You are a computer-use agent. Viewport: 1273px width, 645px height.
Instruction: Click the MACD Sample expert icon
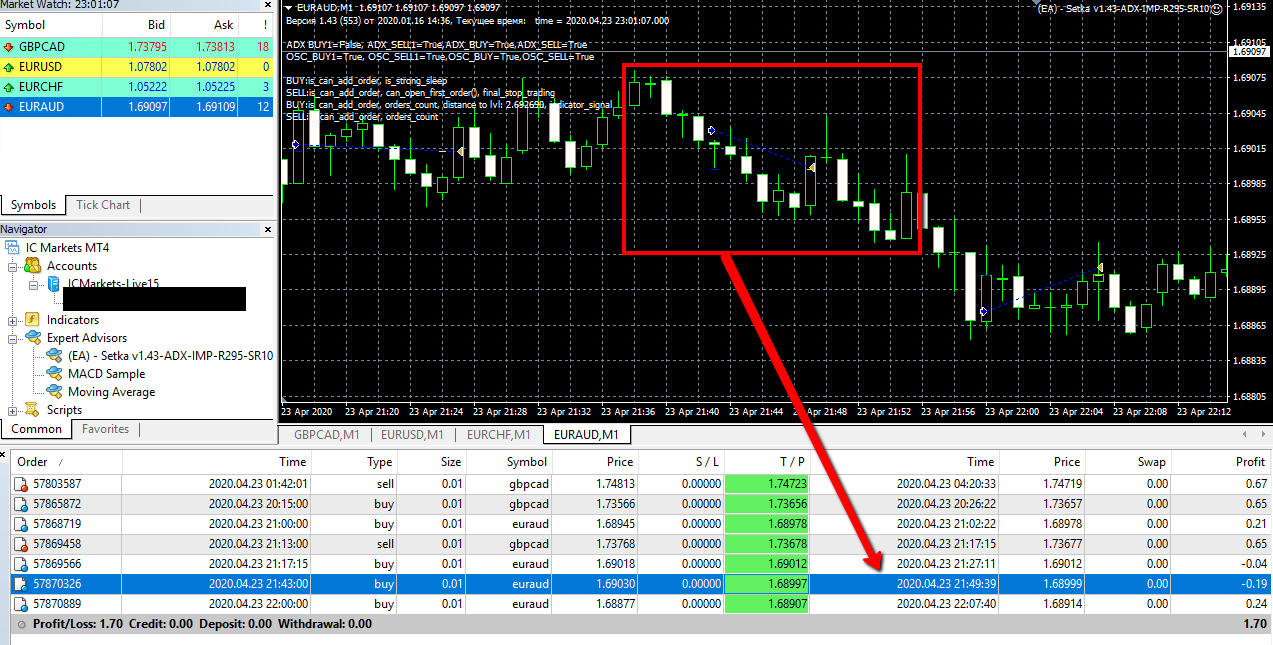(x=54, y=374)
